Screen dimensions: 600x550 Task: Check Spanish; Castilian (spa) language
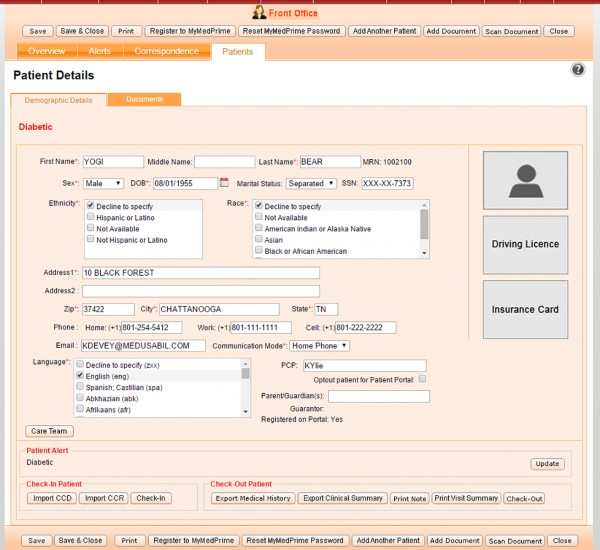[x=80, y=386]
